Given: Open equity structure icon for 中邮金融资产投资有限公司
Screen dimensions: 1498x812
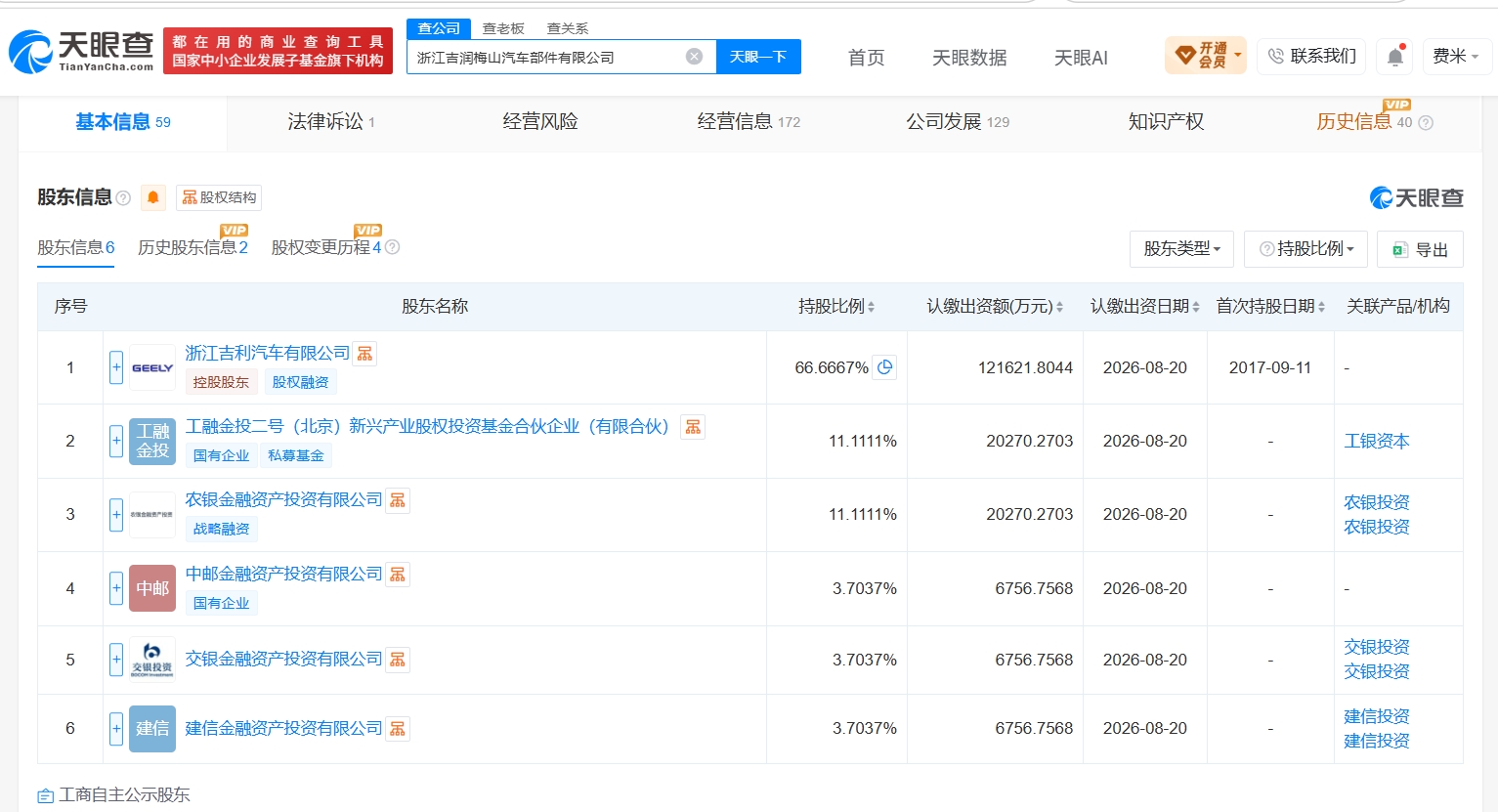Looking at the screenshot, I should tap(398, 575).
